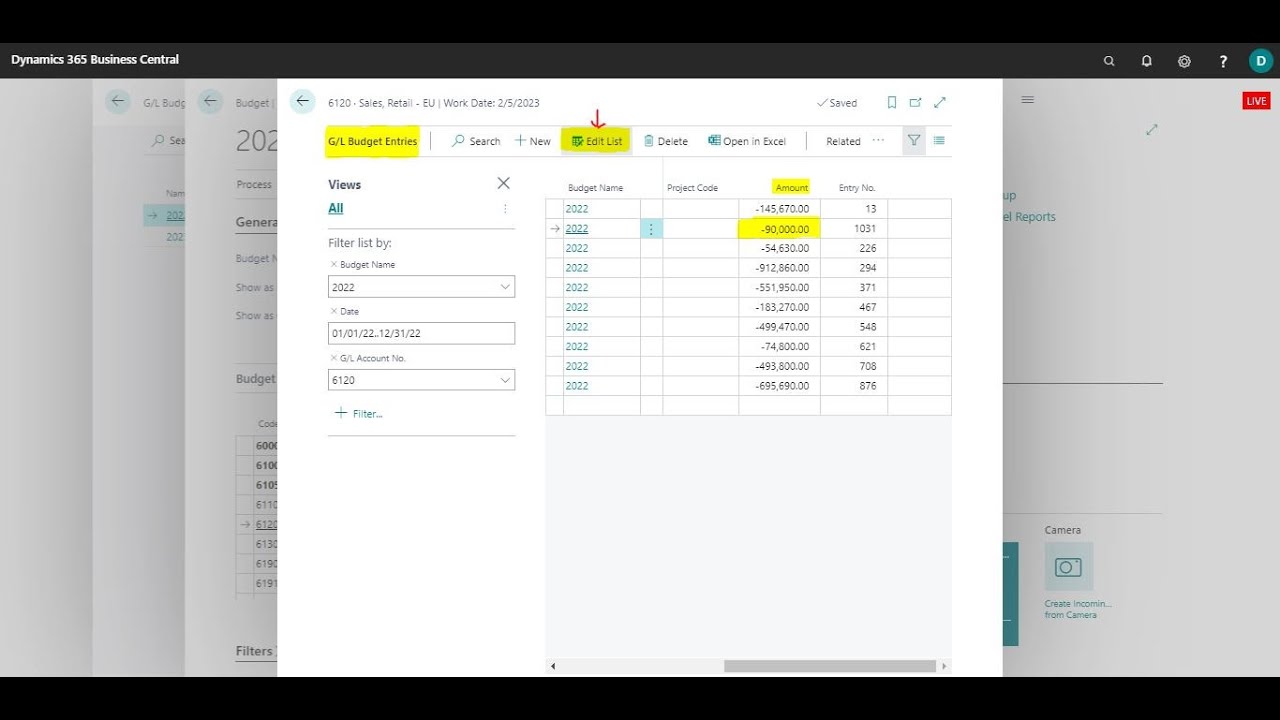Viewport: 1280px width, 720px height.
Task: Select amount -74,800.00 cell
Action: (x=779, y=346)
